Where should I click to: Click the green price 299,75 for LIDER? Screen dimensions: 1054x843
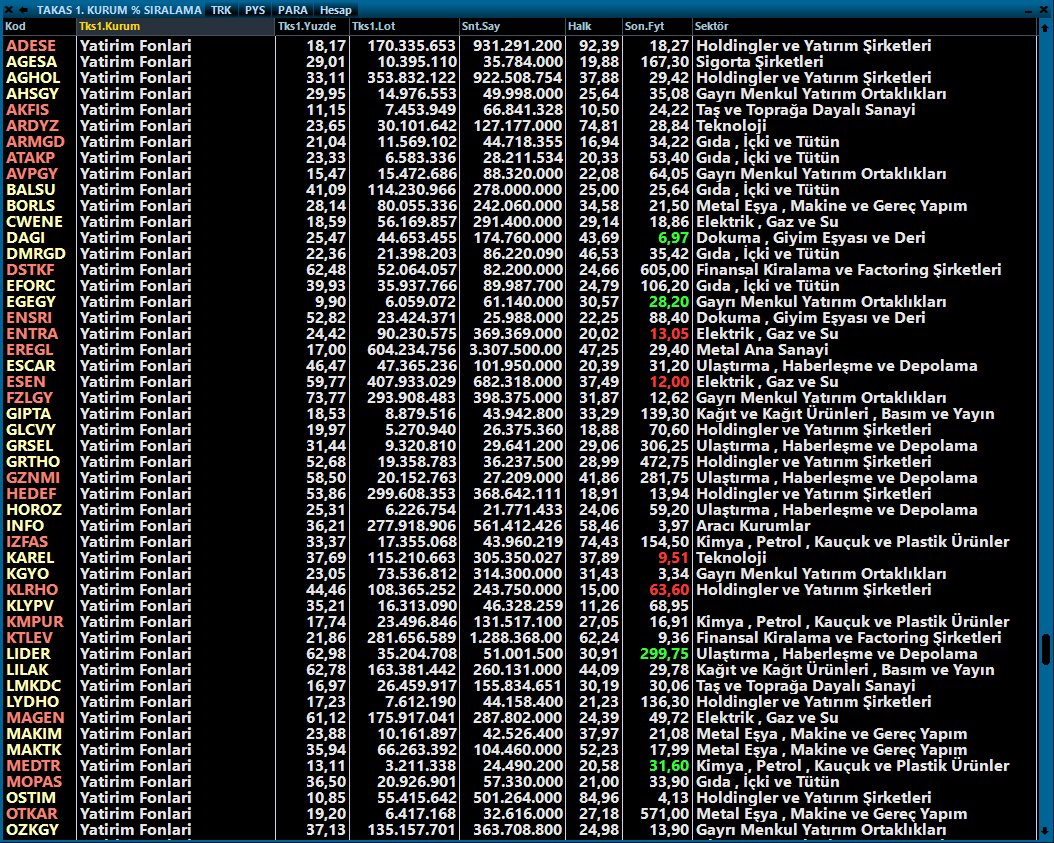[664, 654]
